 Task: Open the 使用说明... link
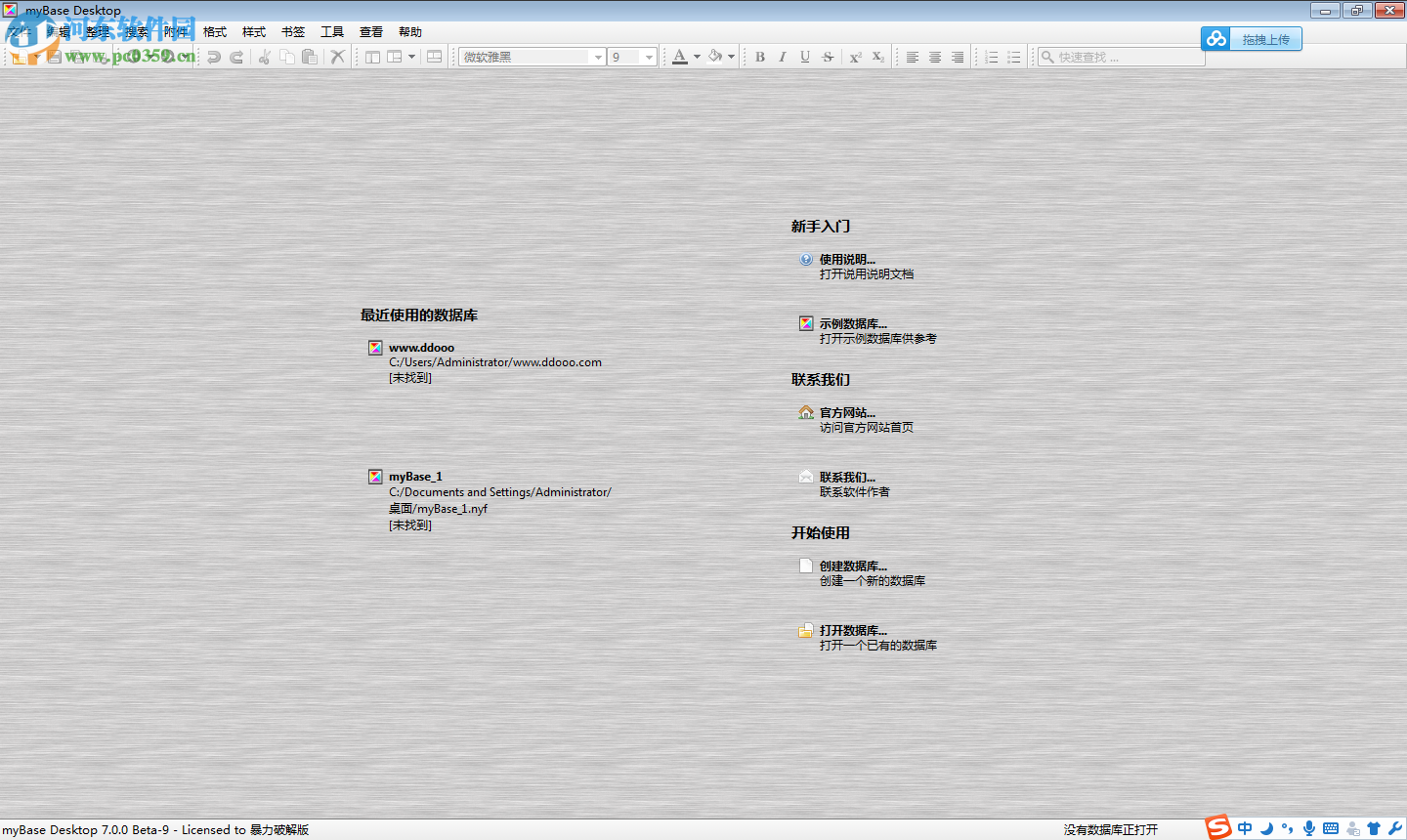847,259
